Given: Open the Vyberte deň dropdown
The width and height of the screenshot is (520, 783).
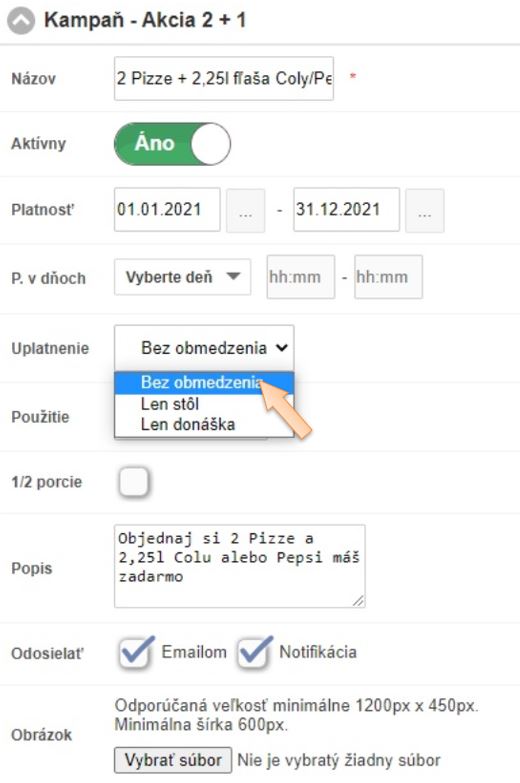Looking at the screenshot, I should (182, 277).
